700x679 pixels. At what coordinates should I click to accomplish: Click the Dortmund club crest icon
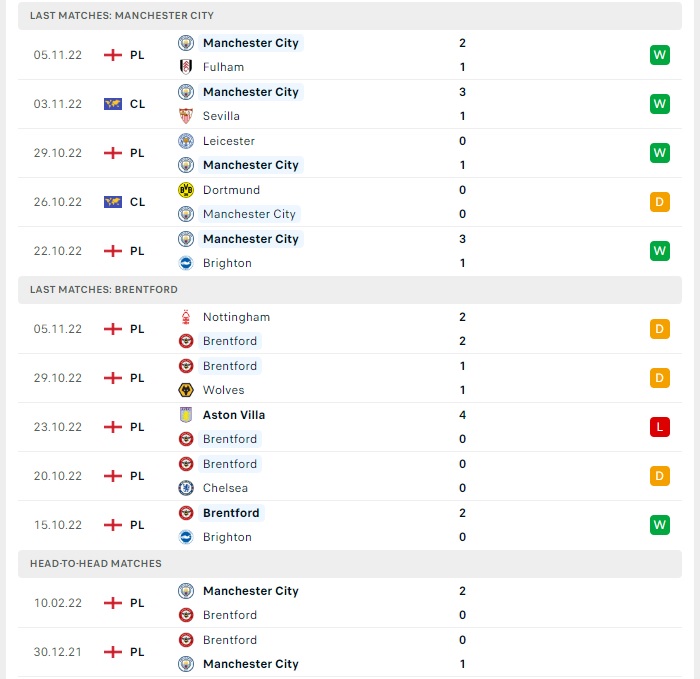point(185,190)
